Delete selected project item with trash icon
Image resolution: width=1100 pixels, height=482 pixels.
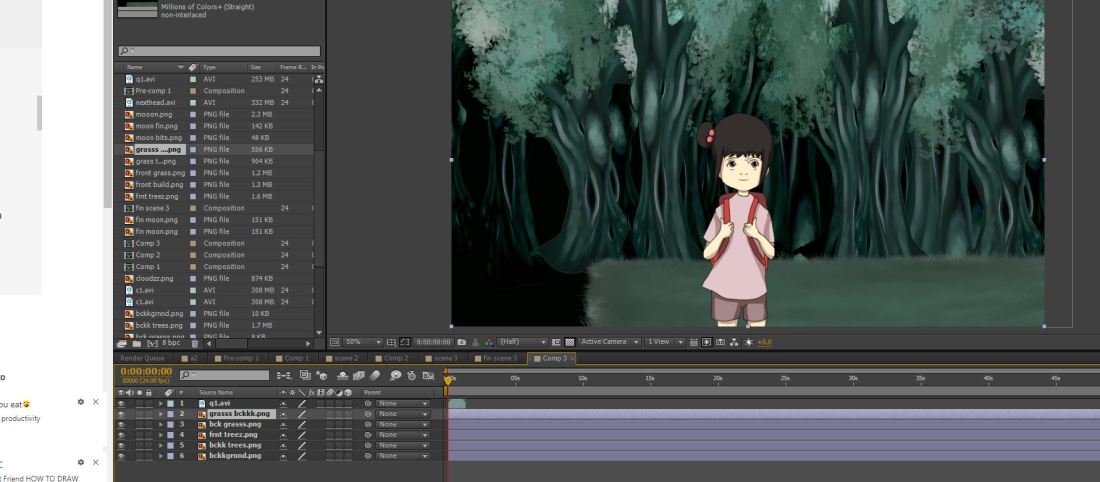195,344
